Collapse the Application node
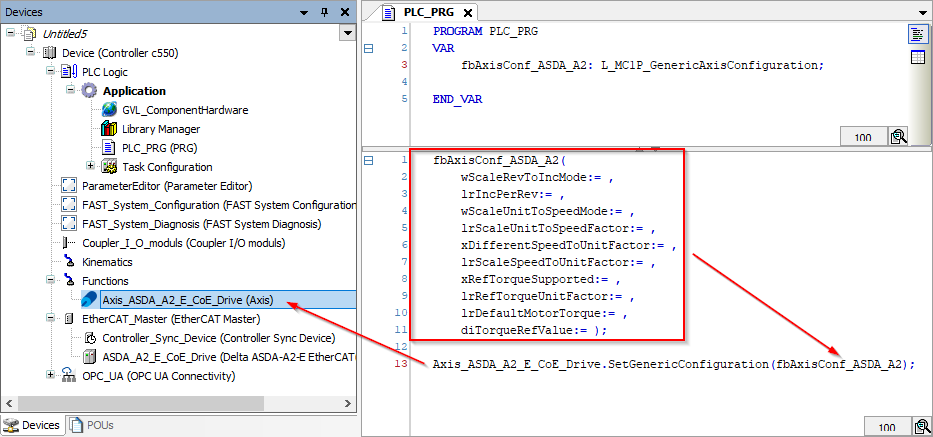Image resolution: width=933 pixels, height=437 pixels. (71, 90)
